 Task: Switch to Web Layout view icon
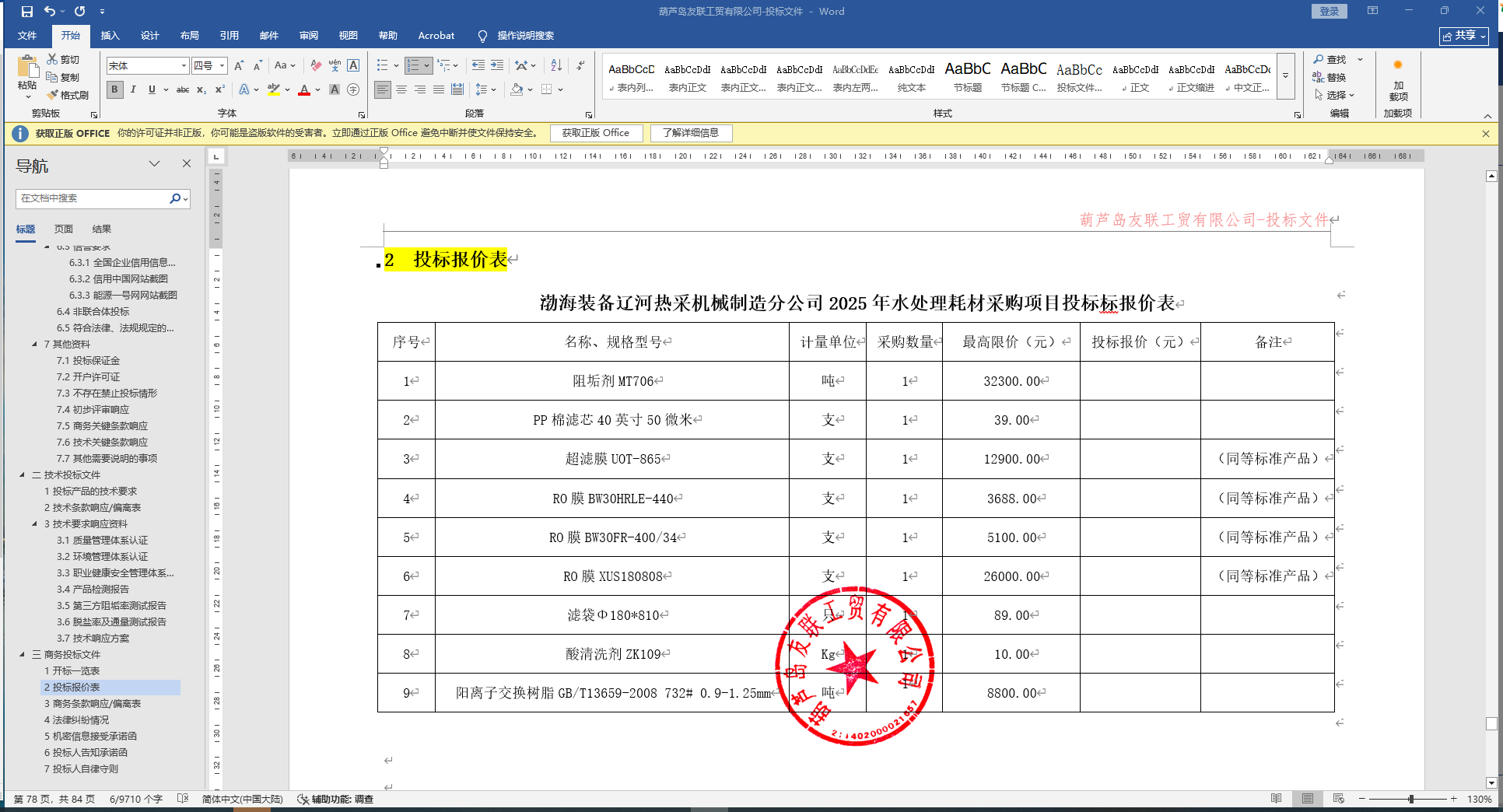coord(1338,799)
